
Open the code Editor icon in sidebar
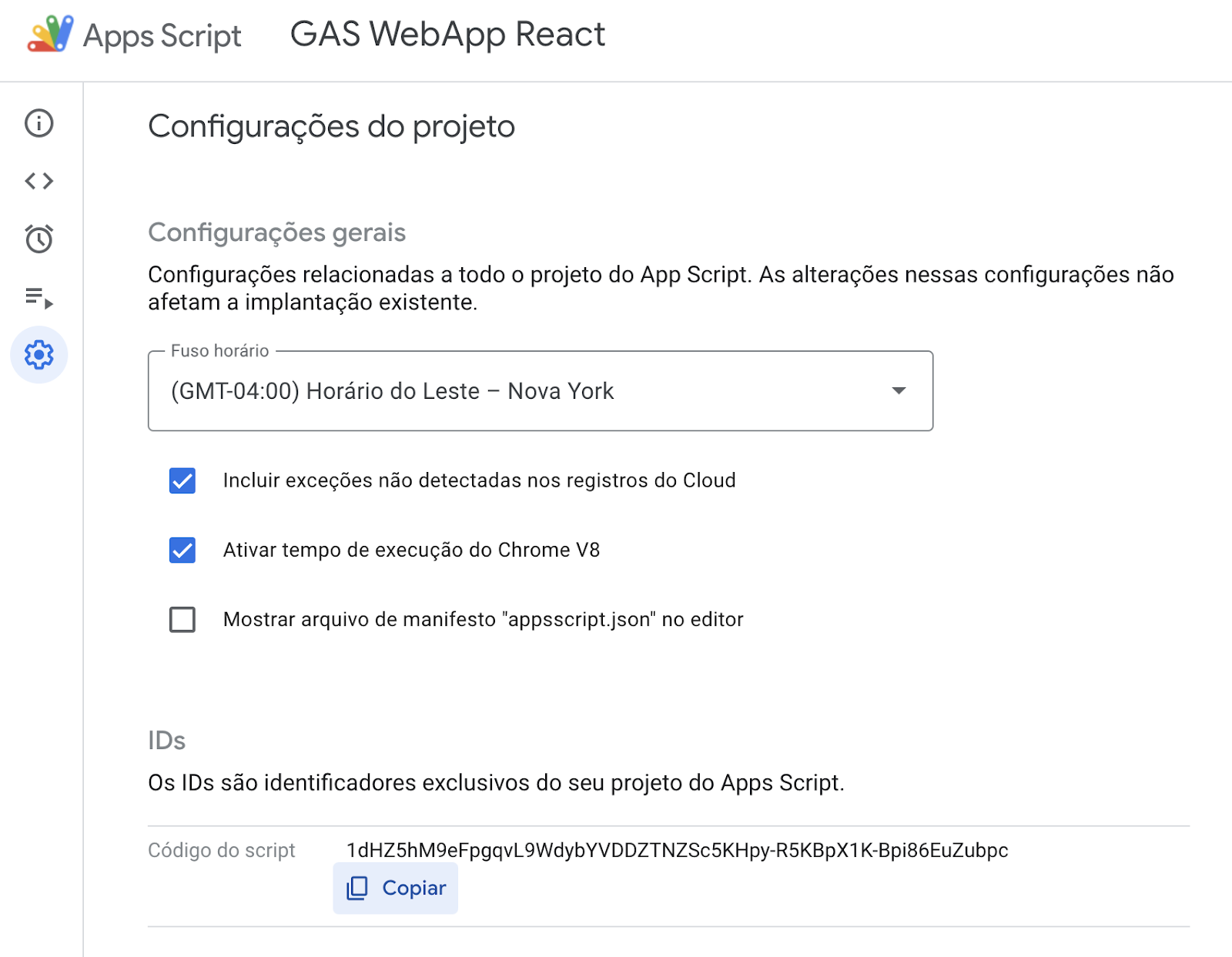[39, 181]
